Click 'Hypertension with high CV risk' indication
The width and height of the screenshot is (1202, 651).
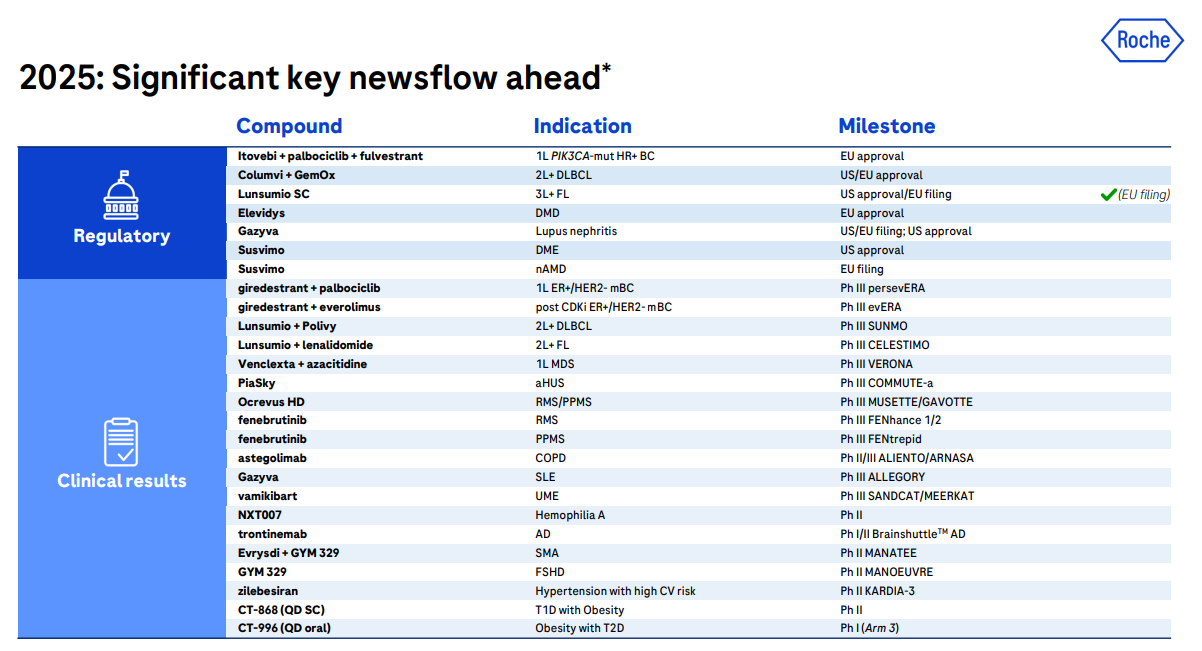pyautogui.click(x=616, y=591)
